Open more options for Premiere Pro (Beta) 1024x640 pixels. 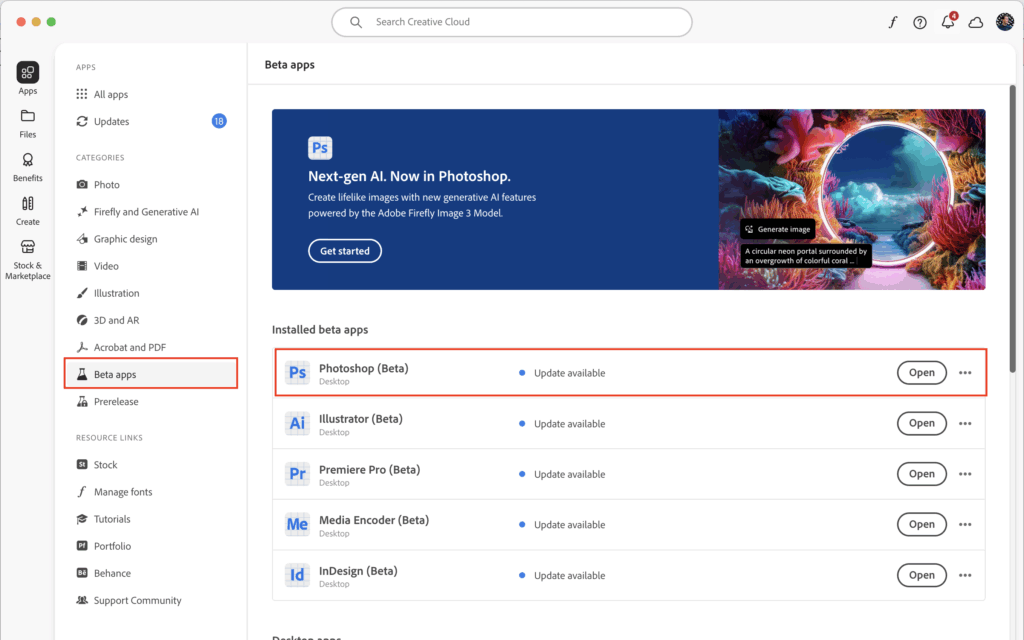coord(965,474)
